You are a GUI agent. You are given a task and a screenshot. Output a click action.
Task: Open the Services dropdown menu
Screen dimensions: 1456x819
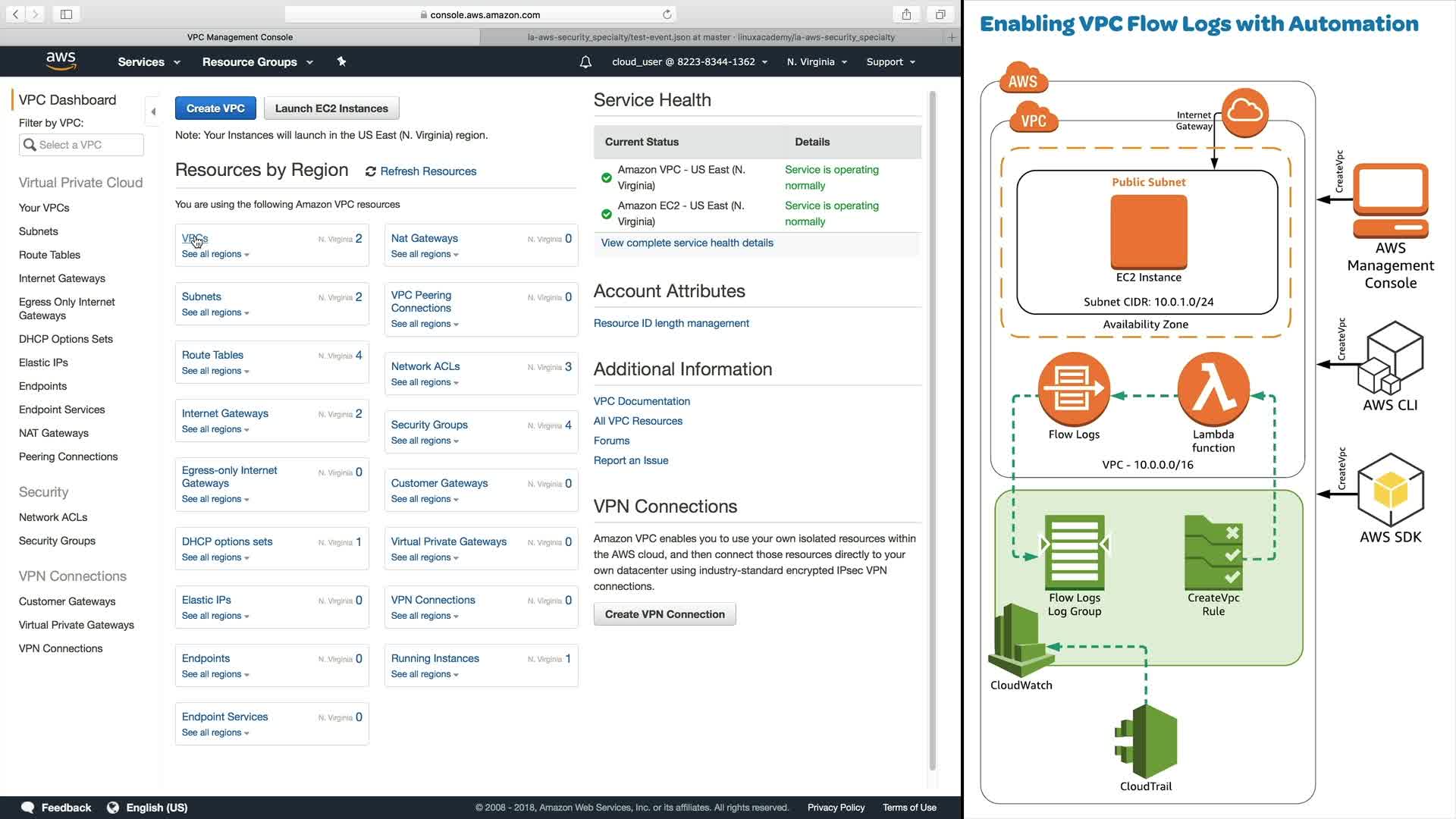(149, 62)
